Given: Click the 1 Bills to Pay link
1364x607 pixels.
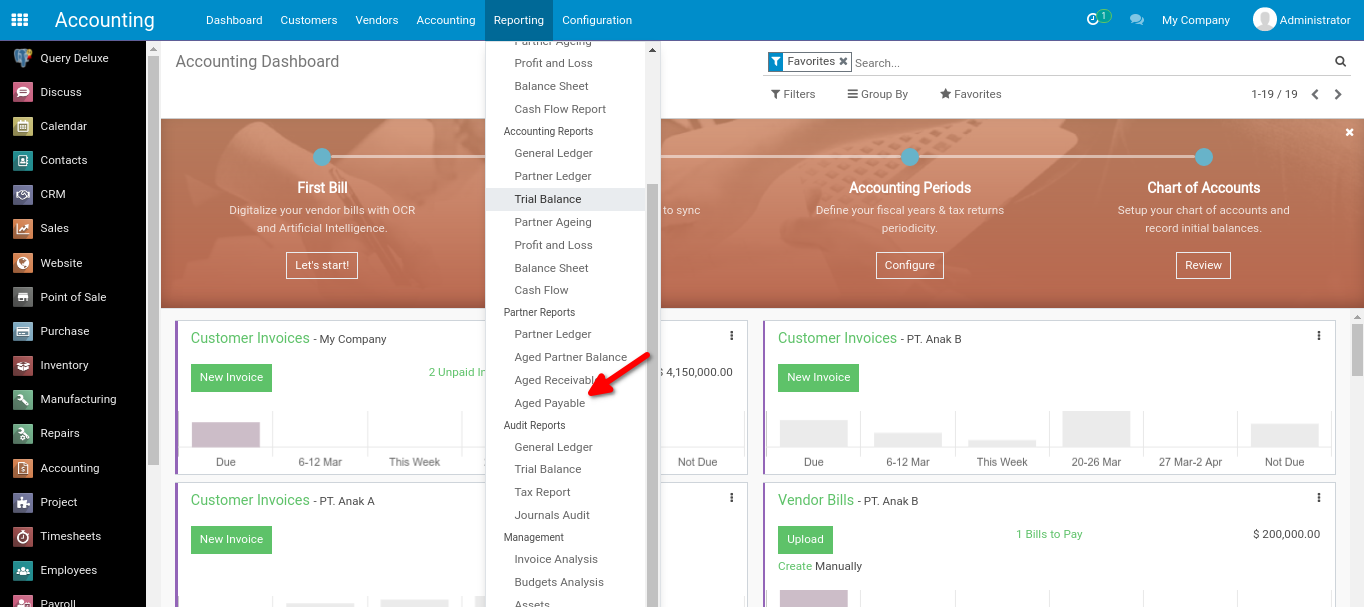Looking at the screenshot, I should [1049, 534].
